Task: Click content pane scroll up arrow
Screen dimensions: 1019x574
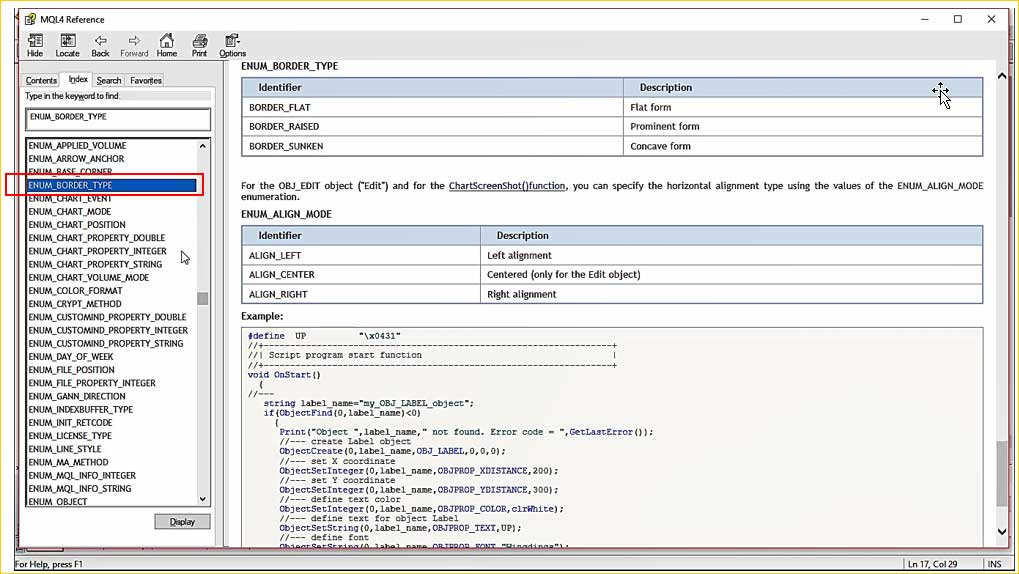Action: pyautogui.click(x=1002, y=77)
